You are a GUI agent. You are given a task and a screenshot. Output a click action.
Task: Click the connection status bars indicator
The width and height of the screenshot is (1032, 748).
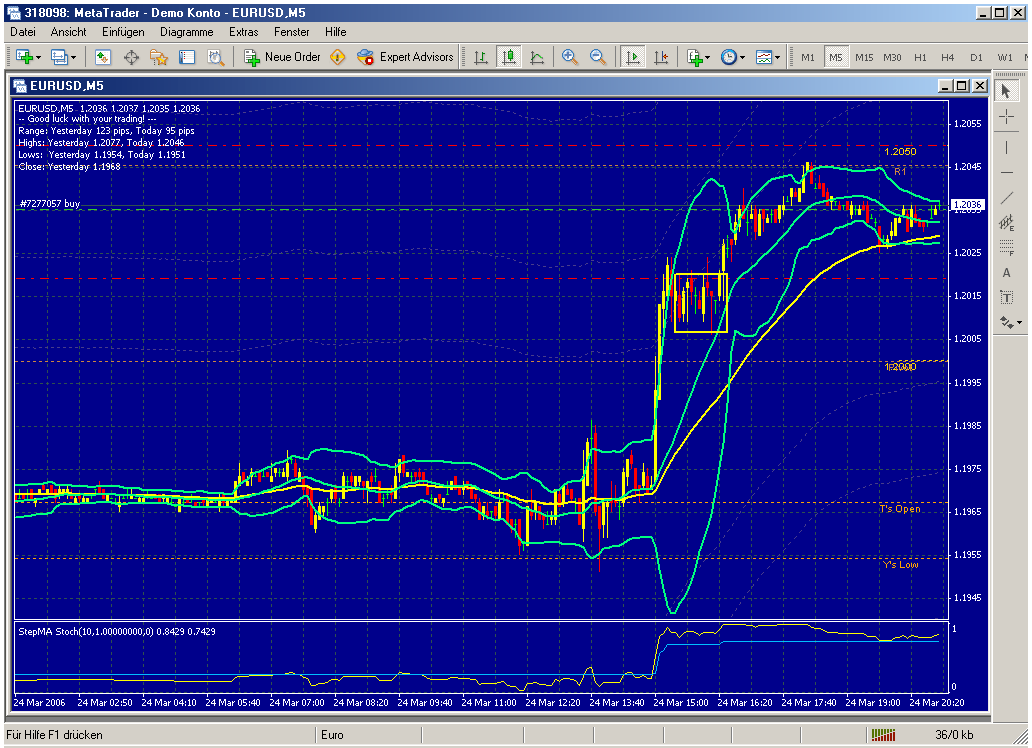(884, 735)
